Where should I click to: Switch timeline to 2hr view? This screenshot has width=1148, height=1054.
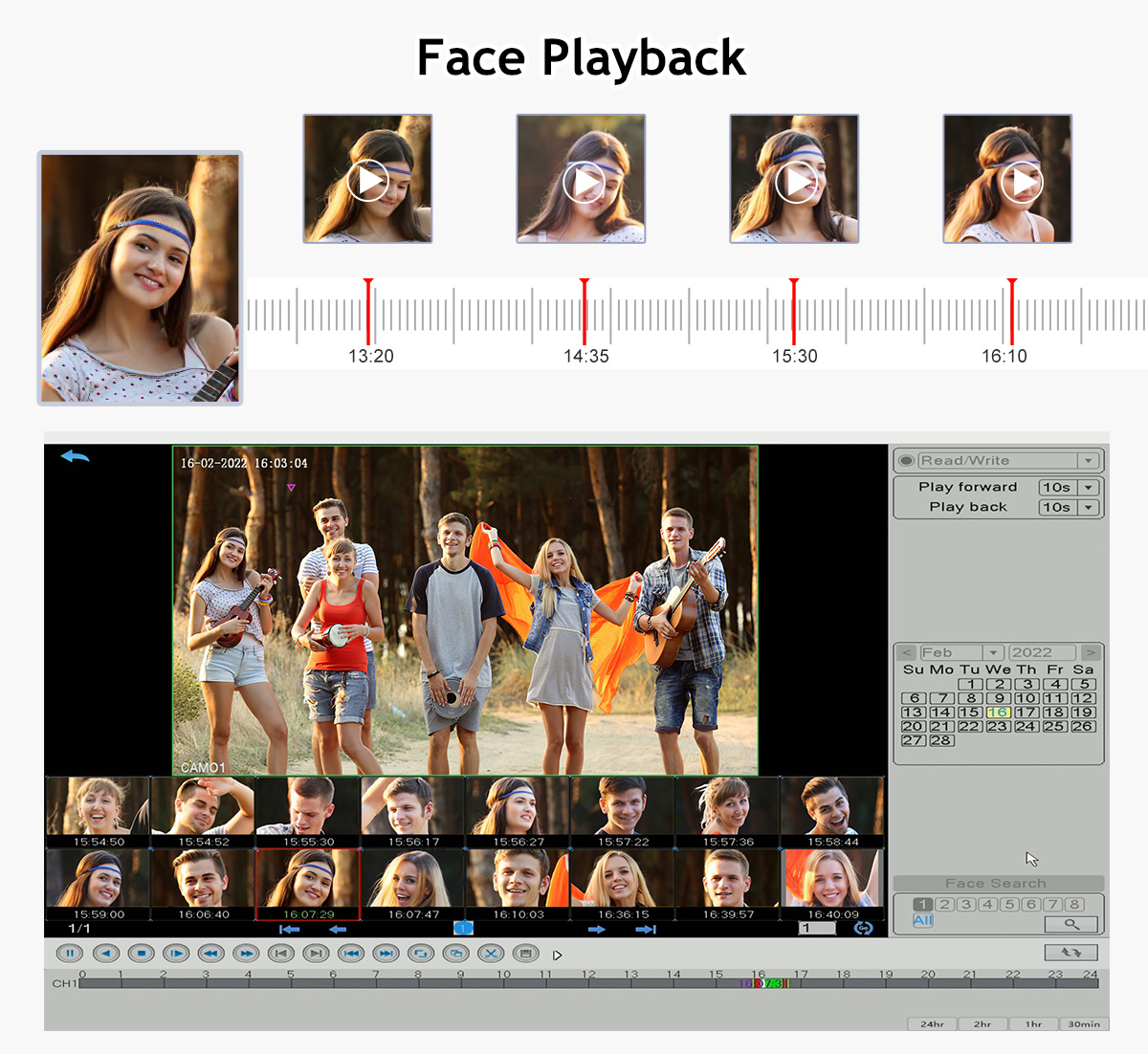[982, 1024]
